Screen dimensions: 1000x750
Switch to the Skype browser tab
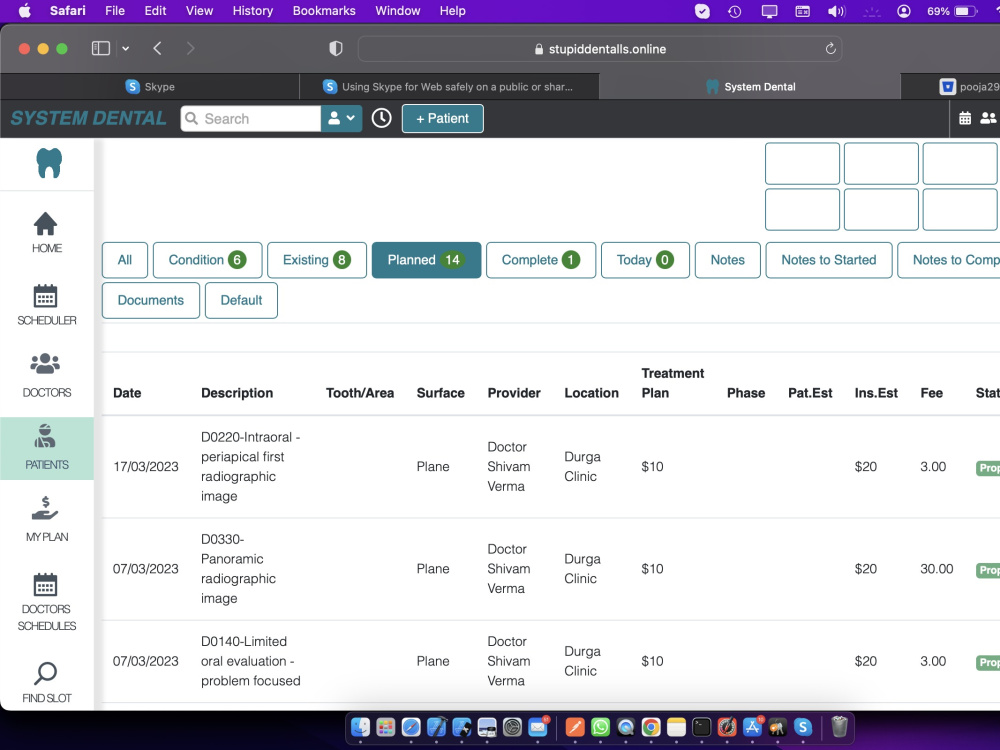[x=150, y=87]
